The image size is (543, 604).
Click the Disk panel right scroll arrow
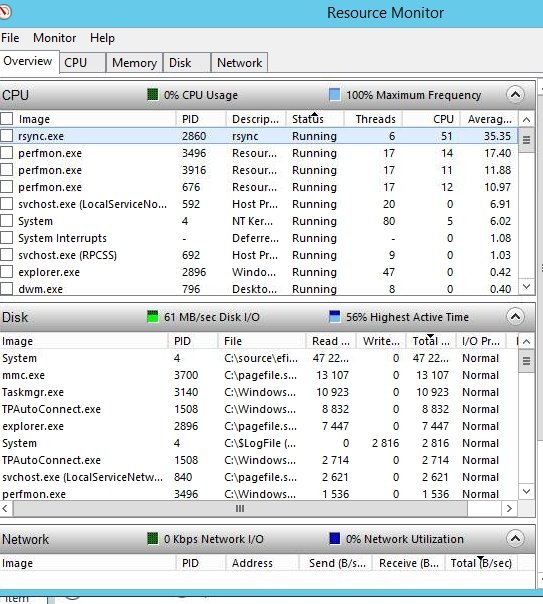point(509,508)
